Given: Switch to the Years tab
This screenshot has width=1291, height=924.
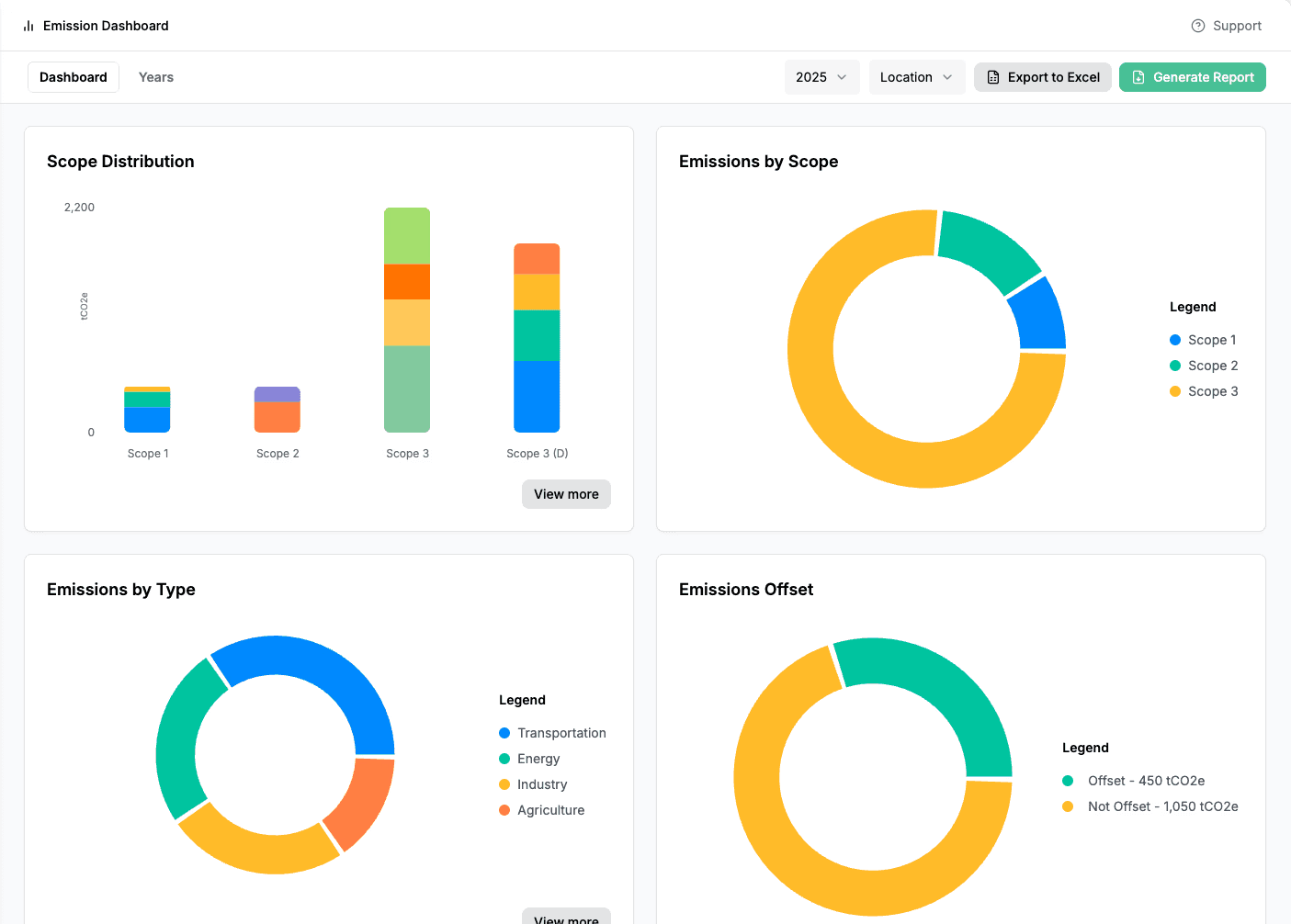Looking at the screenshot, I should point(156,77).
